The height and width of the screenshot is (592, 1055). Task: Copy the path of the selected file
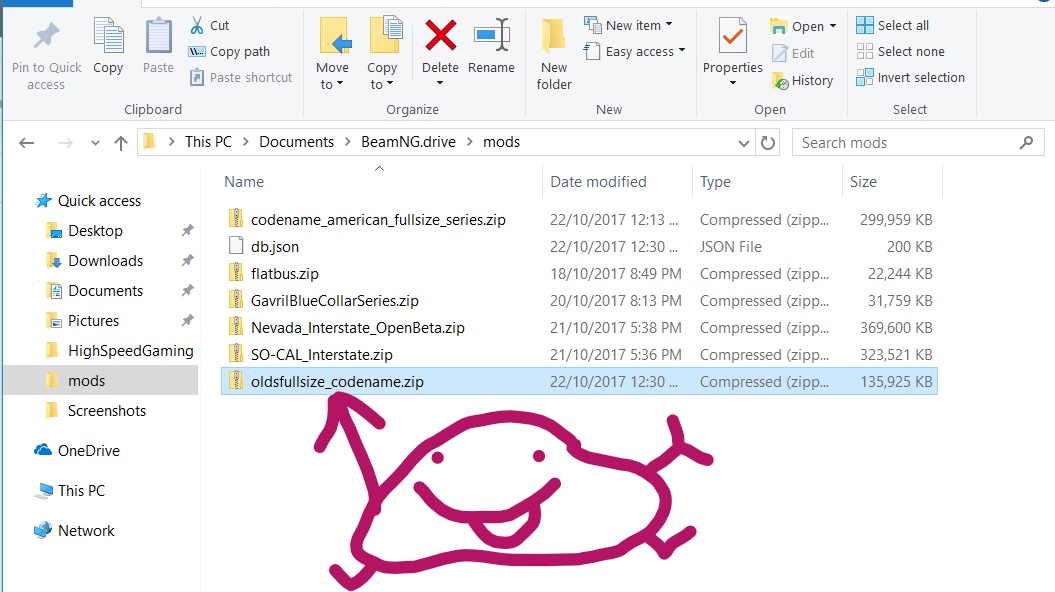pos(229,52)
